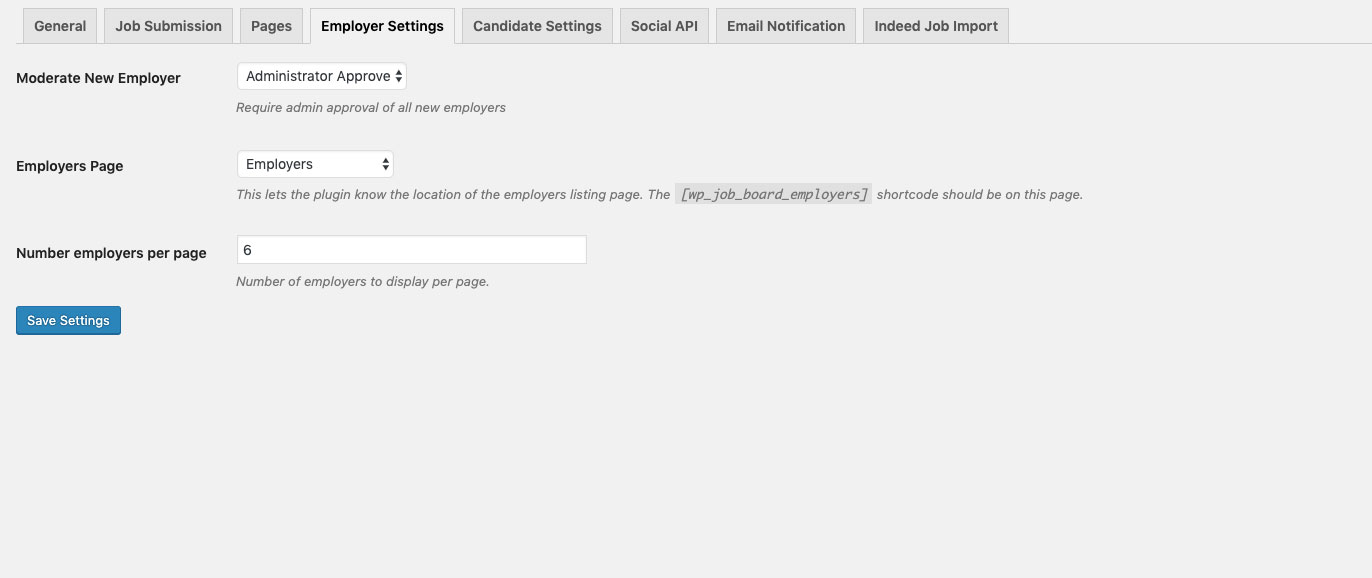Open the Administrator Approve dropdown
Image resolution: width=1372 pixels, height=578 pixels.
pyautogui.click(x=320, y=76)
